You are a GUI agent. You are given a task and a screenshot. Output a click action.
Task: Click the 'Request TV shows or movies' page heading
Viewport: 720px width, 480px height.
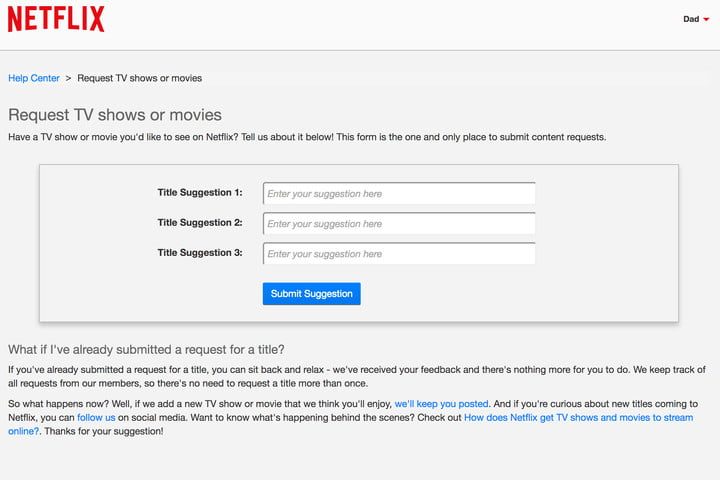(115, 115)
